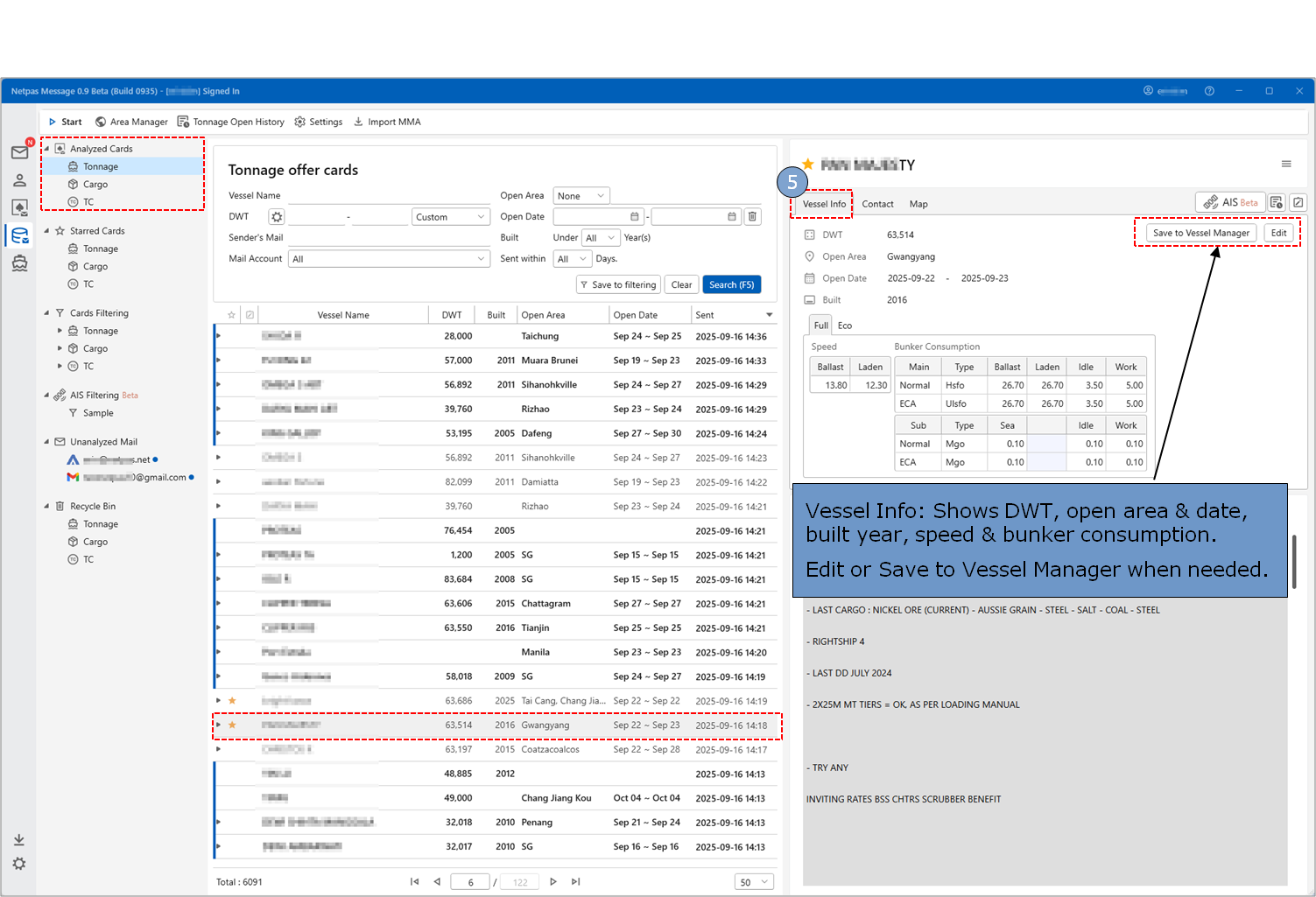
Task: Open the Mail Account dropdown
Action: pyautogui.click(x=389, y=259)
